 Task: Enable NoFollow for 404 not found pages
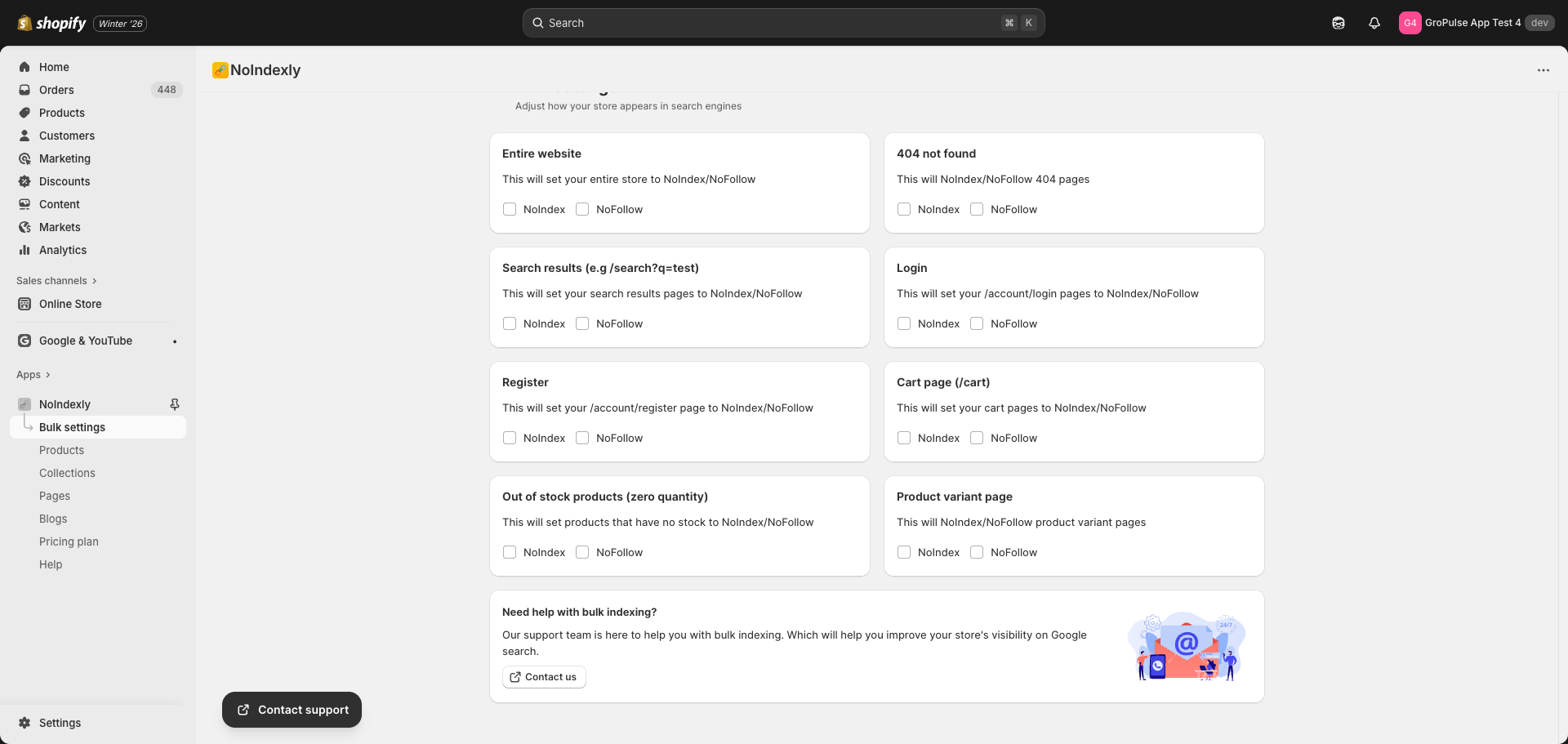(977, 209)
